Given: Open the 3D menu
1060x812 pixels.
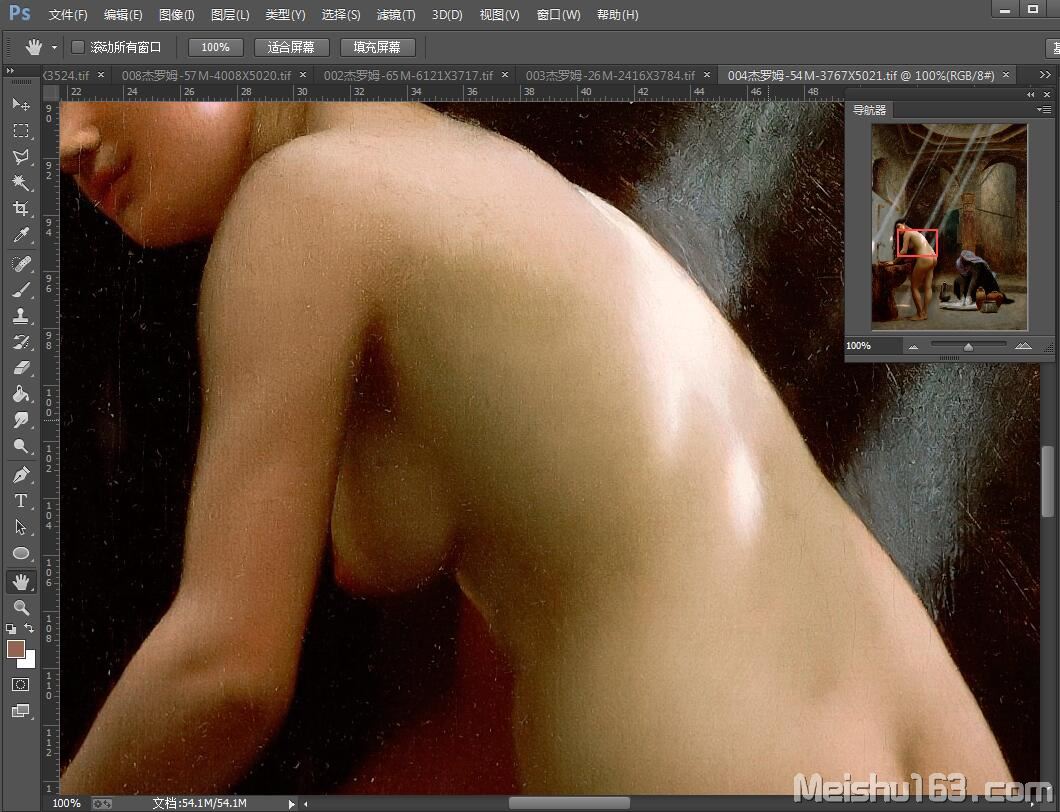Looking at the screenshot, I should click(x=447, y=14).
